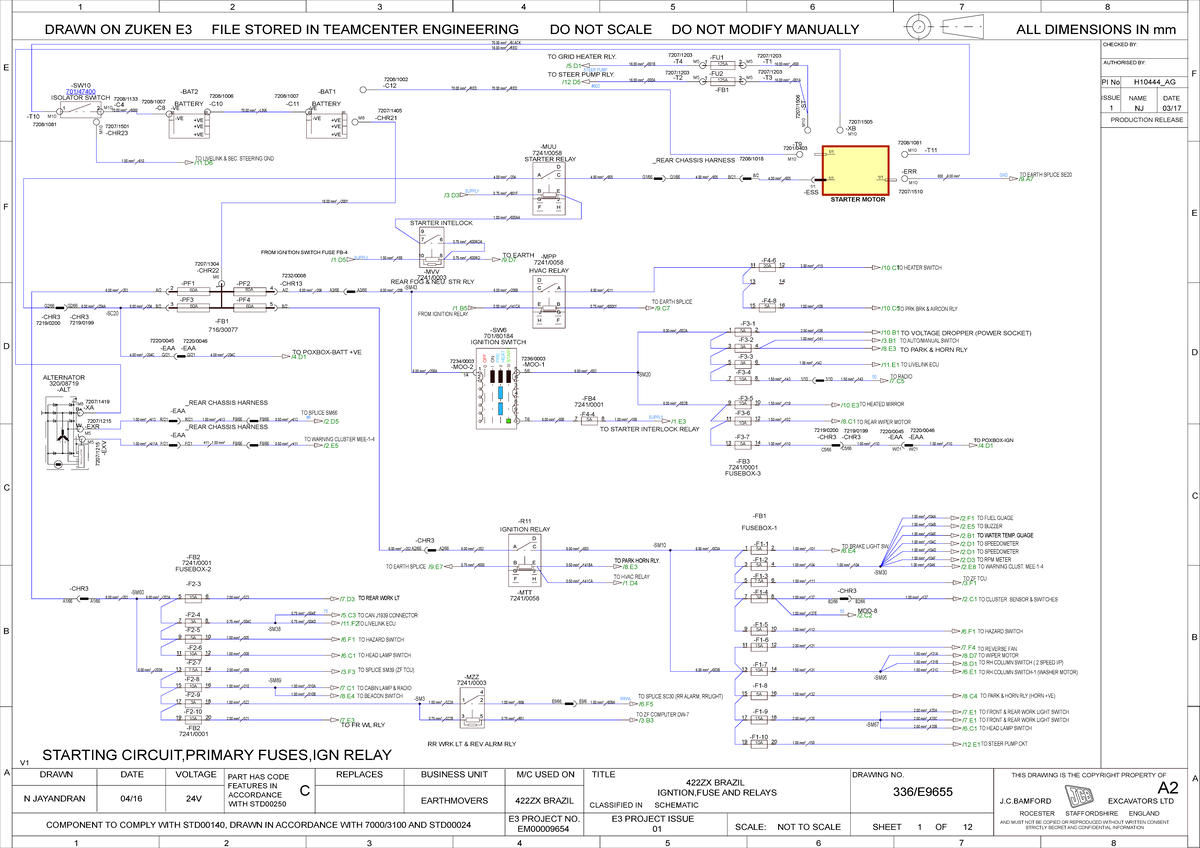1200x848 pixels.
Task: Select the drawn-by name N JAYANDRAN
Action: click(x=55, y=801)
